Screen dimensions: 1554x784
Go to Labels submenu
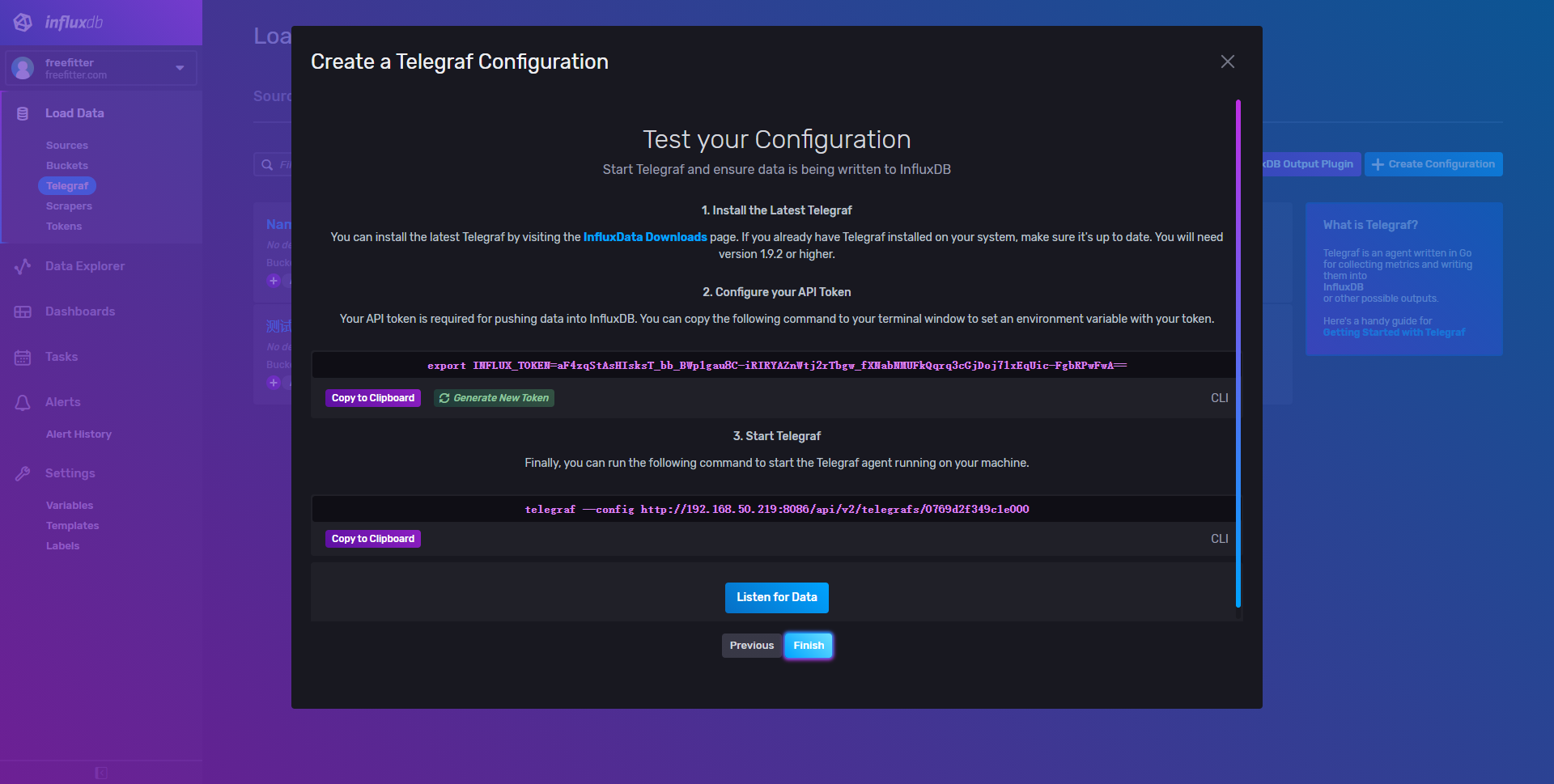tap(63, 546)
